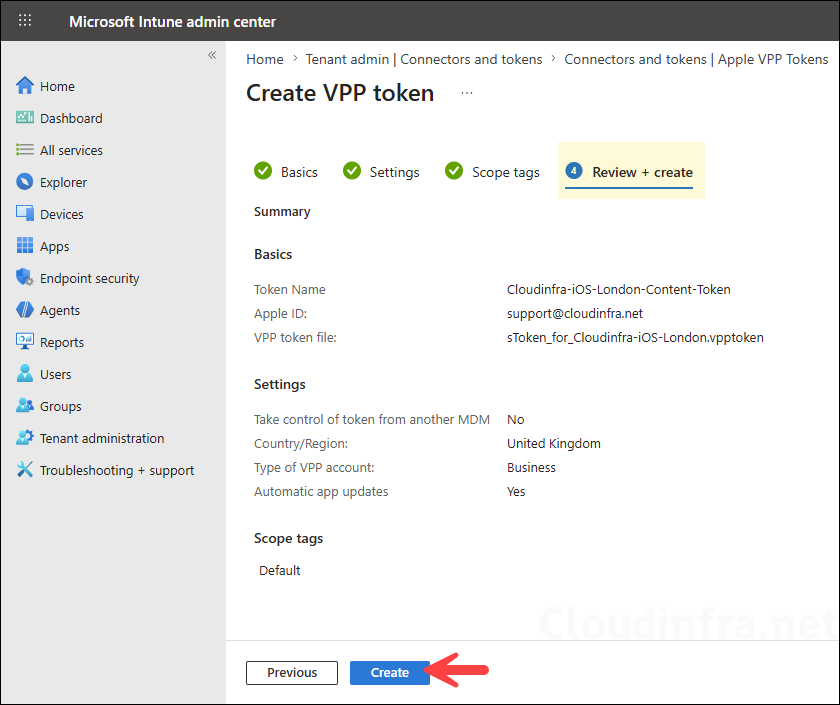Click the Dashboard chart icon
This screenshot has width=840, height=705.
coord(25,117)
